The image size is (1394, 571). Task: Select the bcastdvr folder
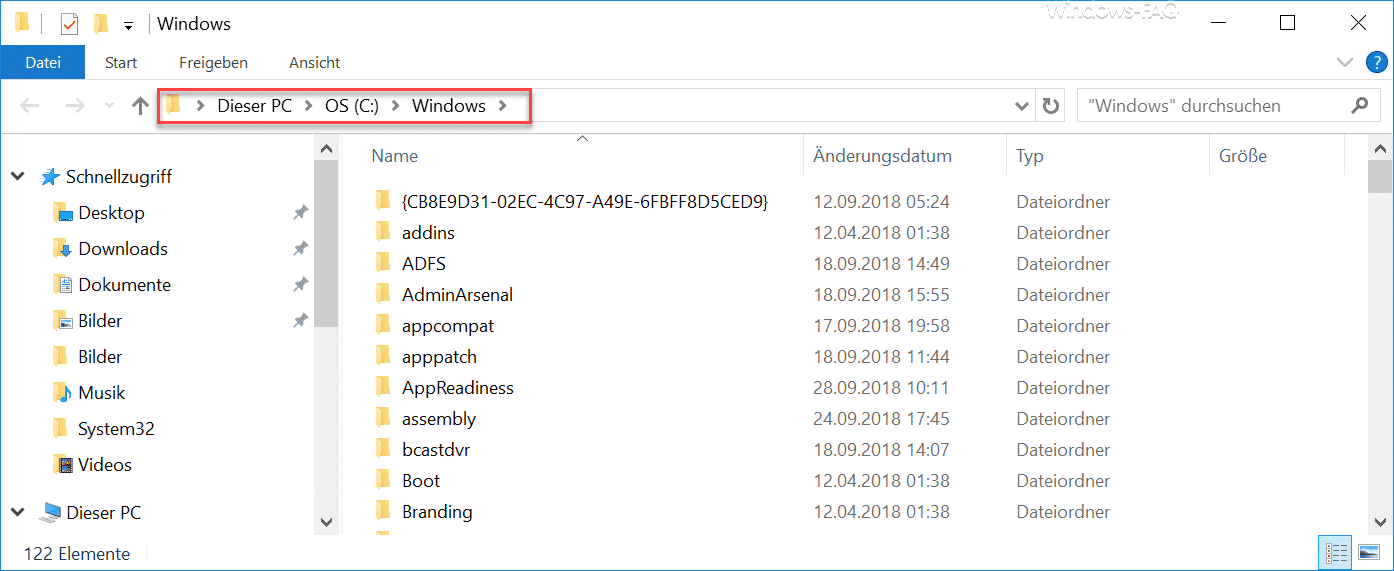pyautogui.click(x=436, y=450)
